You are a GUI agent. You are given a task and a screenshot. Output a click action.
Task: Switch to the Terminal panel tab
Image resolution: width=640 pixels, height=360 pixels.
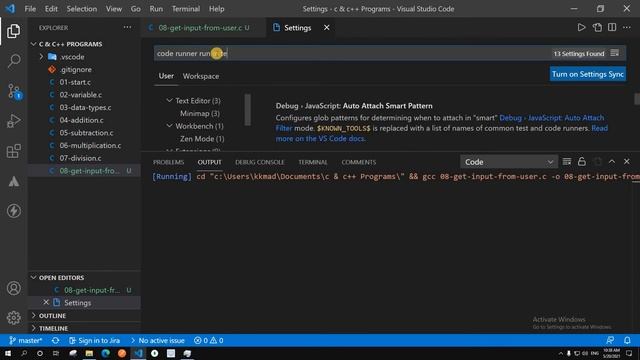[x=313, y=162]
